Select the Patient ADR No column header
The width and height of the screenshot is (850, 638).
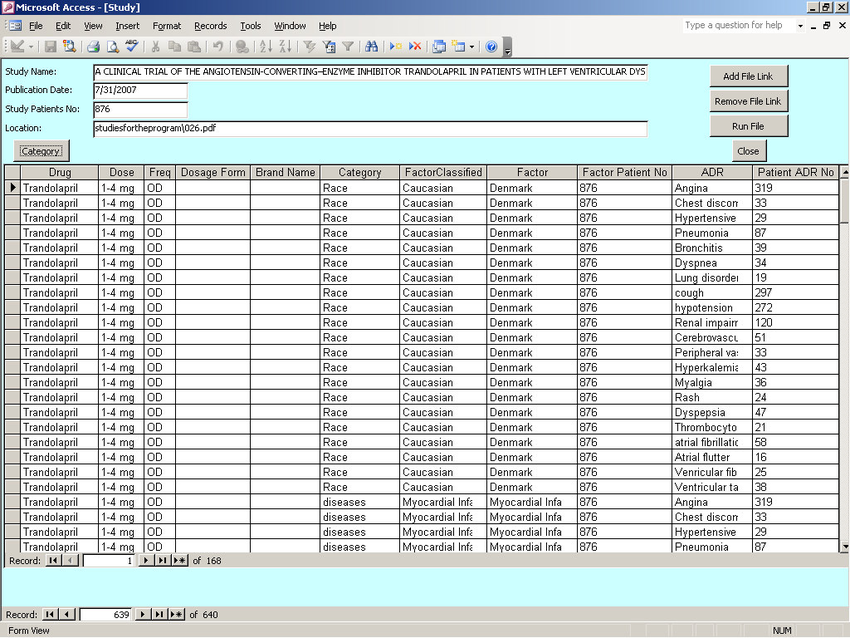[x=796, y=172]
